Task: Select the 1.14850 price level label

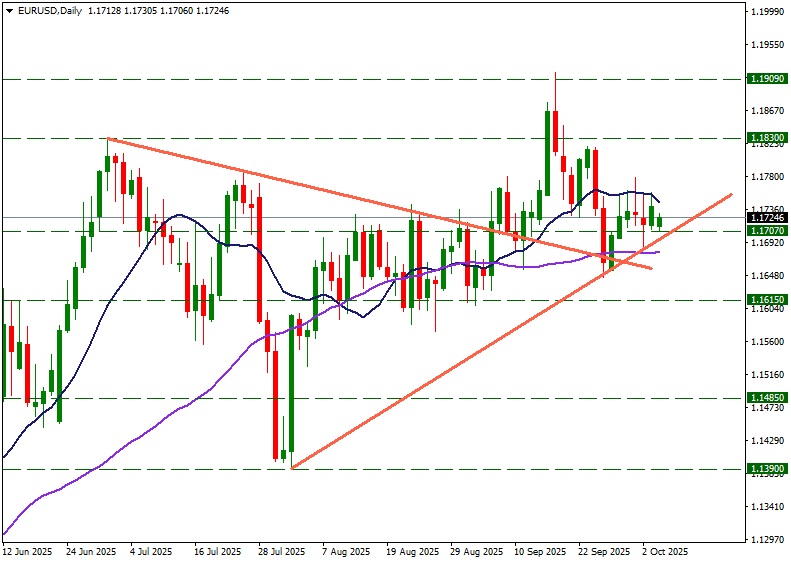Action: click(765, 397)
